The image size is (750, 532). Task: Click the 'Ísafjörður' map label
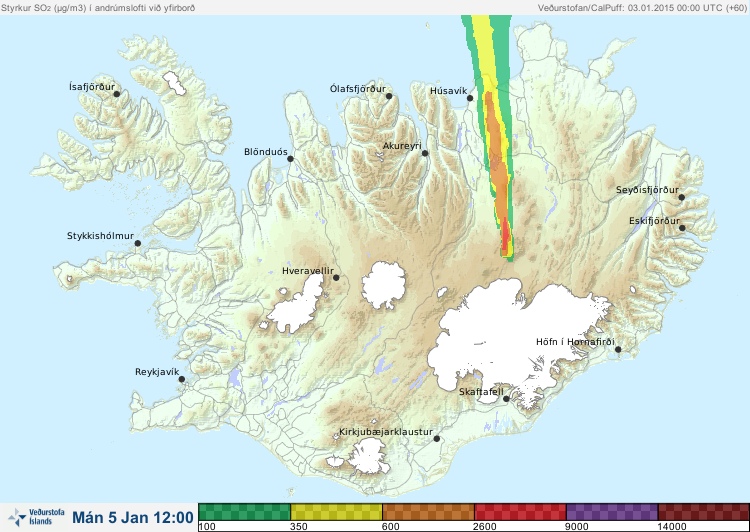[92, 87]
